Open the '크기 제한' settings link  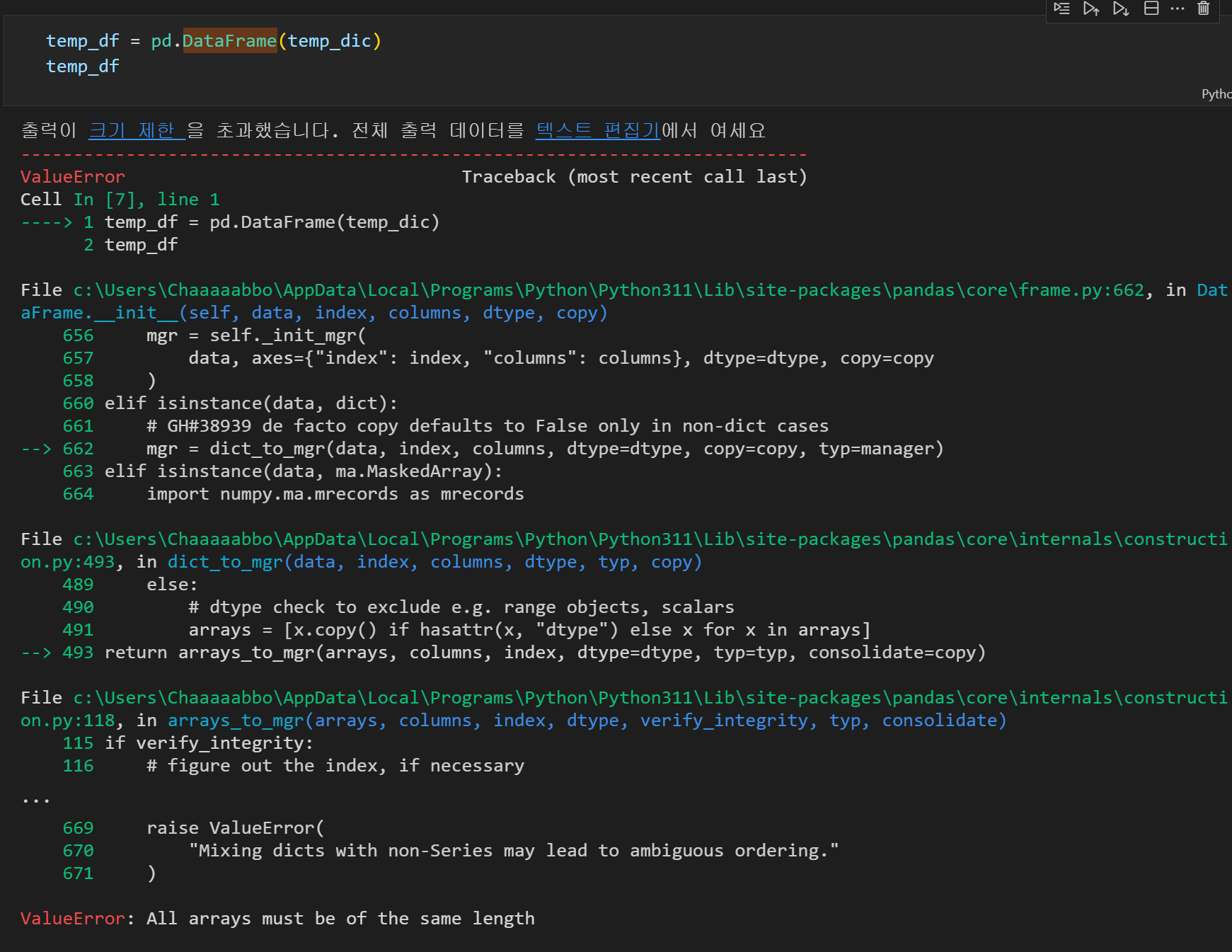coord(137,130)
